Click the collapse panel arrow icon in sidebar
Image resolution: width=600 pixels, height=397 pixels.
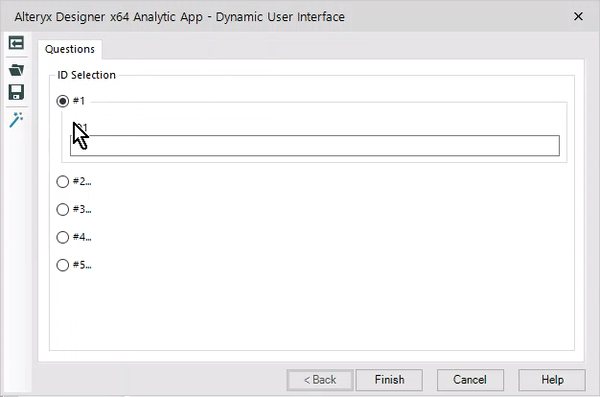tap(16, 43)
